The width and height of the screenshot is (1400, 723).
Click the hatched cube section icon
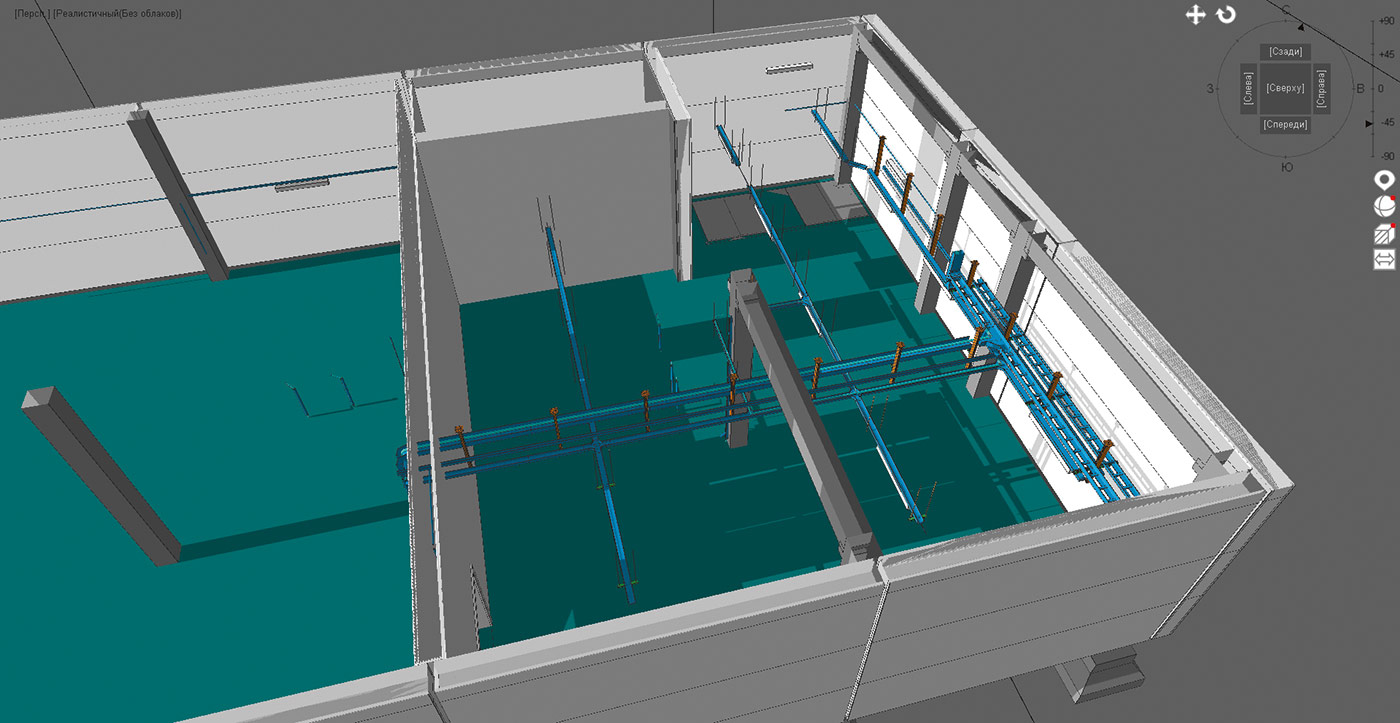click(1384, 234)
